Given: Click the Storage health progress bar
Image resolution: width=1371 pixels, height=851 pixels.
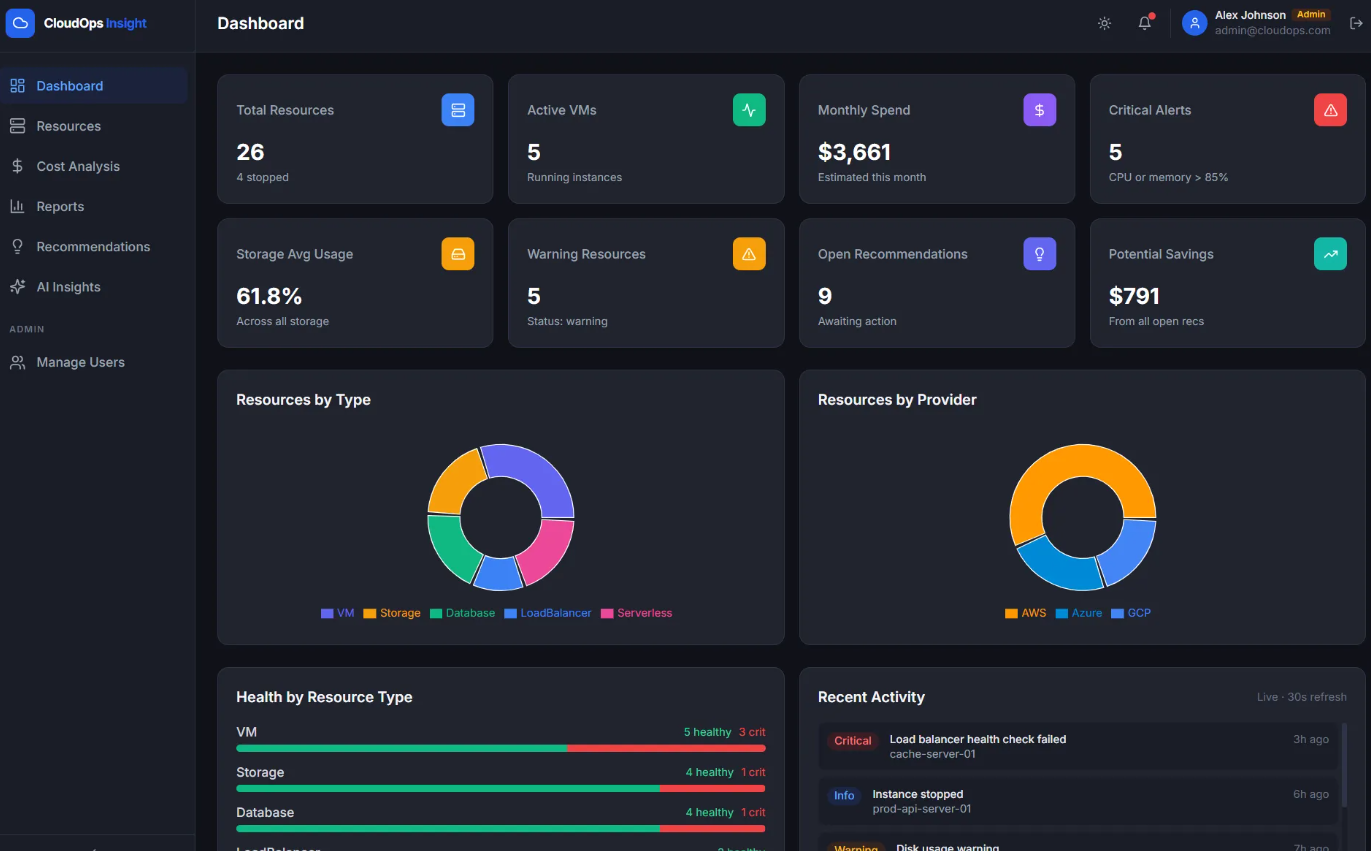Looking at the screenshot, I should tap(501, 788).
